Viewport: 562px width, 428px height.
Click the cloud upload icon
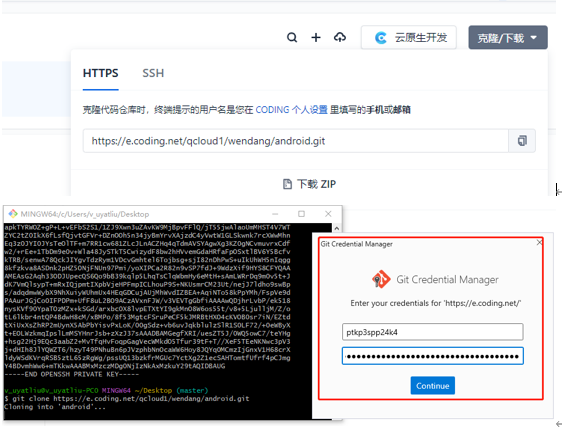click(340, 37)
